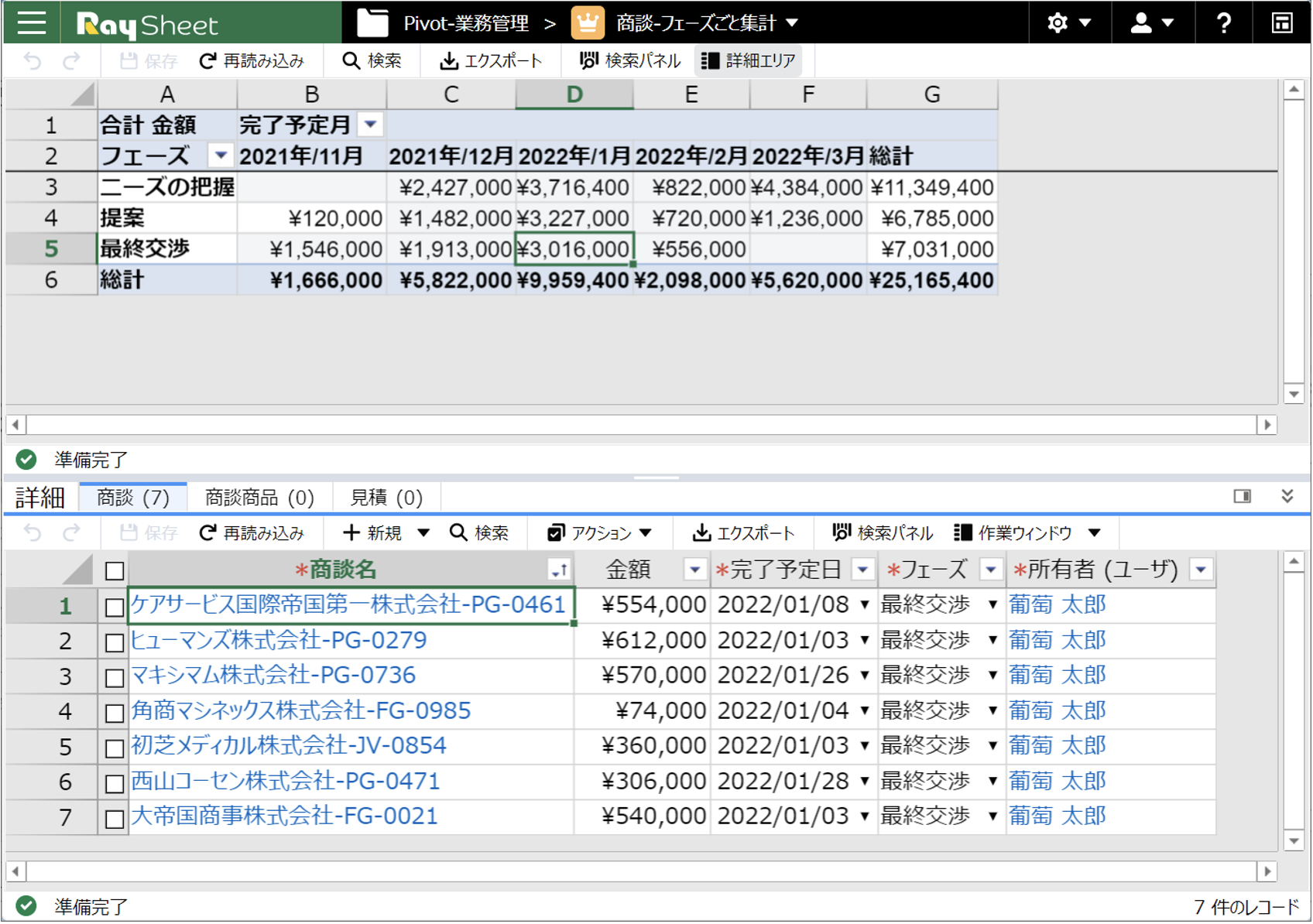The height and width of the screenshot is (924, 1313).
Task: Open the 新規 dropdown arrow
Action: [x=423, y=533]
